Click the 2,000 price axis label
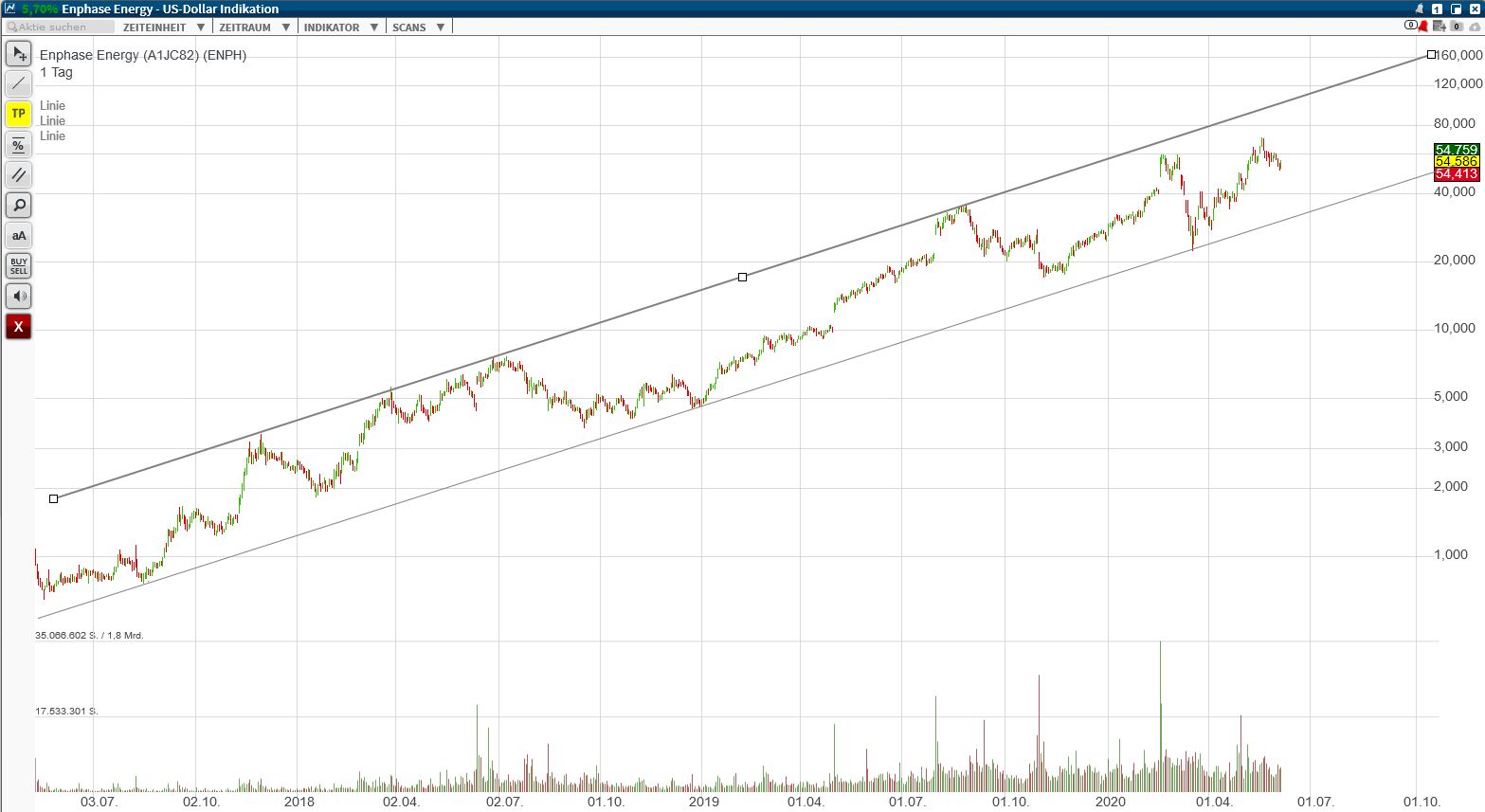This screenshot has height=812, width=1485. tap(1451, 486)
